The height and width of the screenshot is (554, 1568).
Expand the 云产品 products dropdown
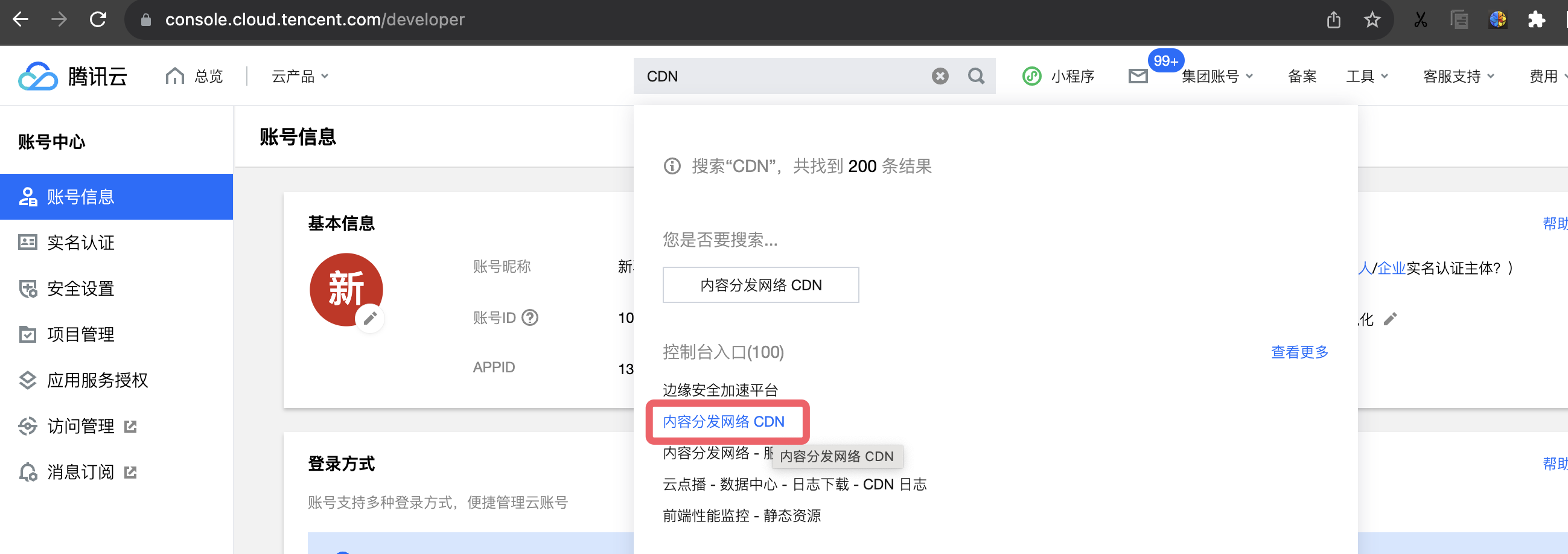pos(300,76)
